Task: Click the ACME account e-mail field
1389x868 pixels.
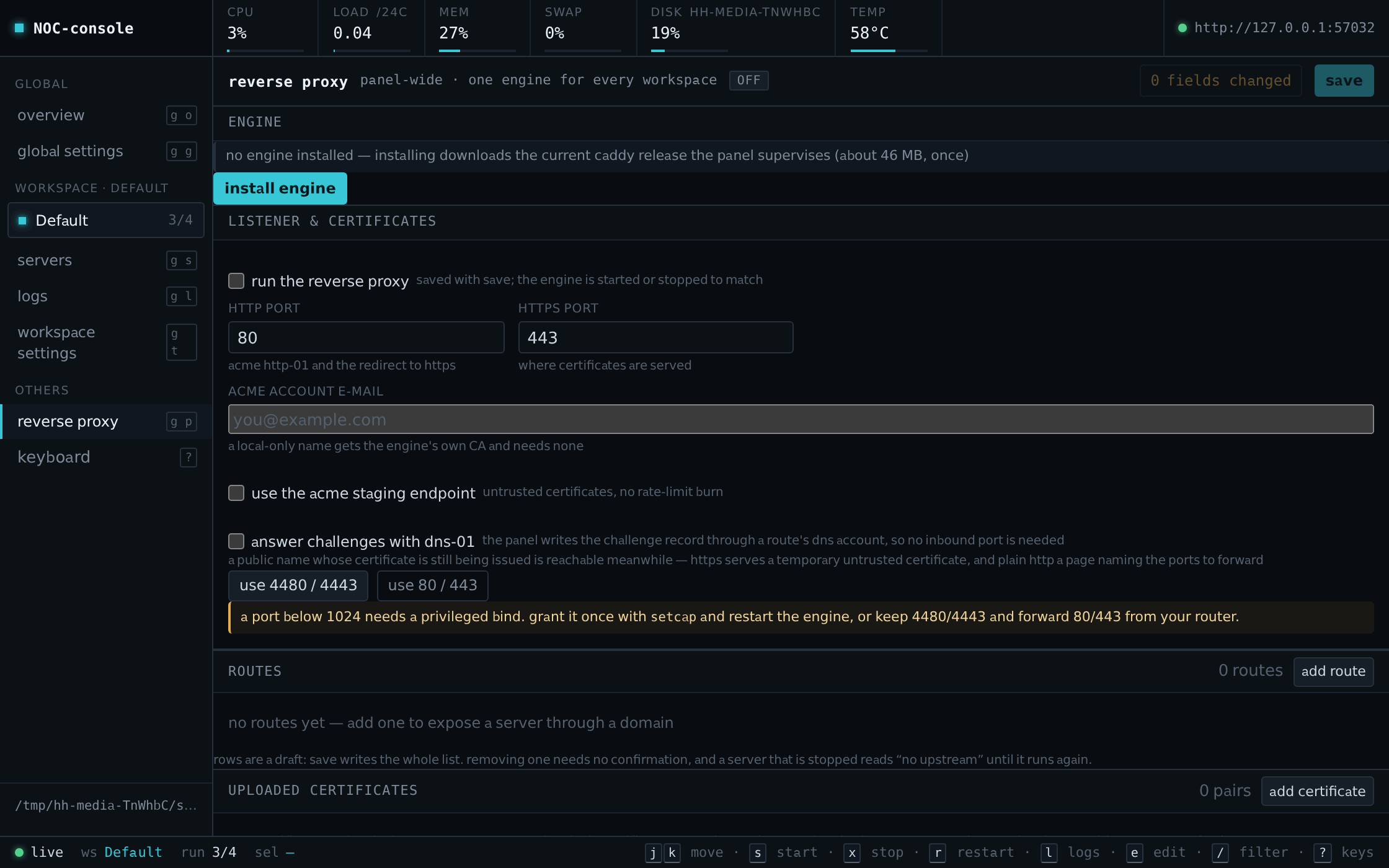Action: [801, 420]
